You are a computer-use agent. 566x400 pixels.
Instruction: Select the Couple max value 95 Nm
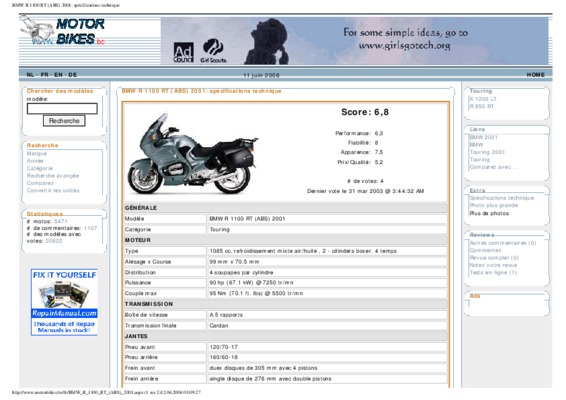tap(256, 294)
